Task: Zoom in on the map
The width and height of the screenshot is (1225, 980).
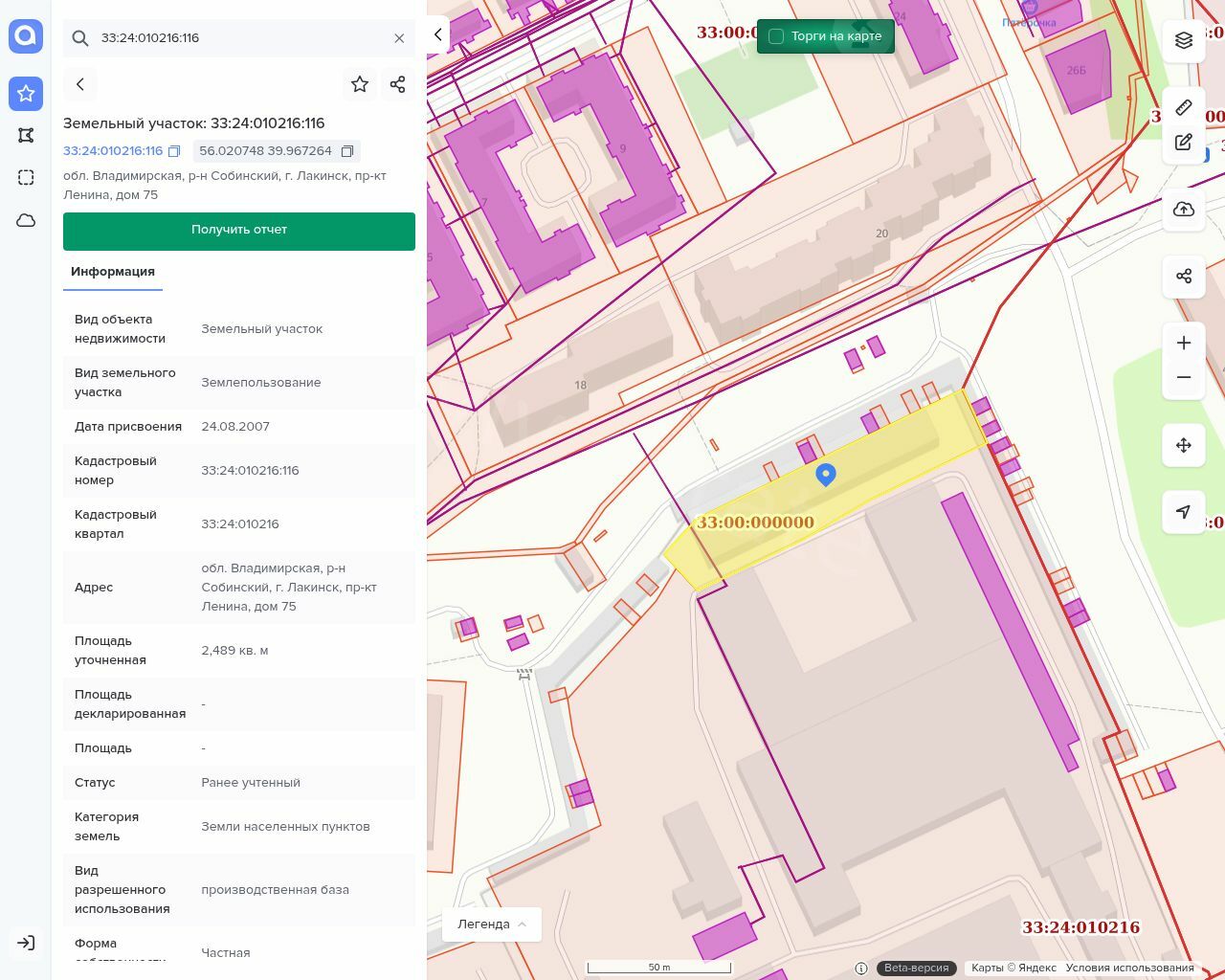Action: 1184,343
